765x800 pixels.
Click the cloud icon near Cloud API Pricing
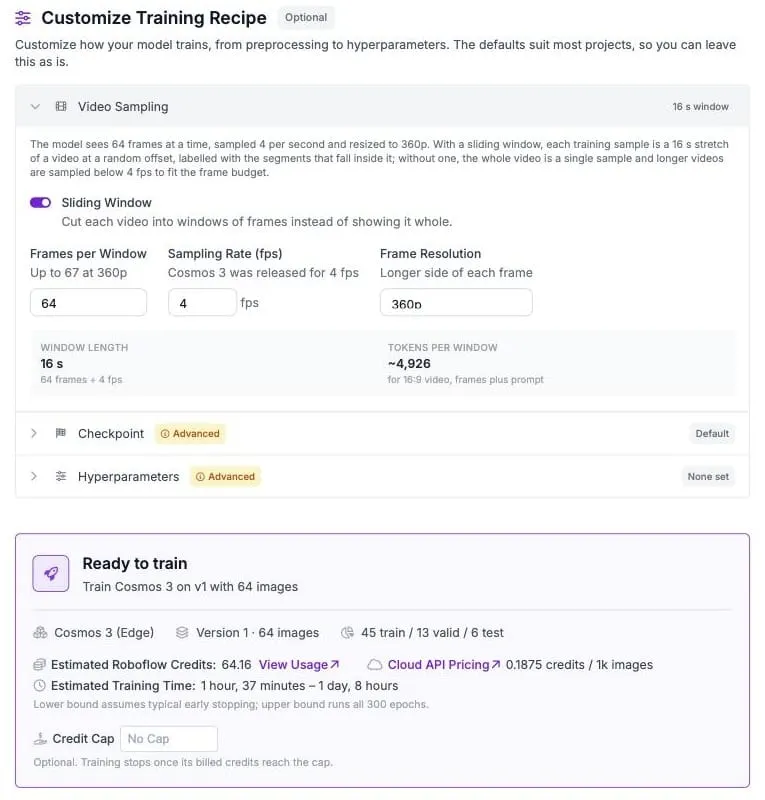pos(375,665)
